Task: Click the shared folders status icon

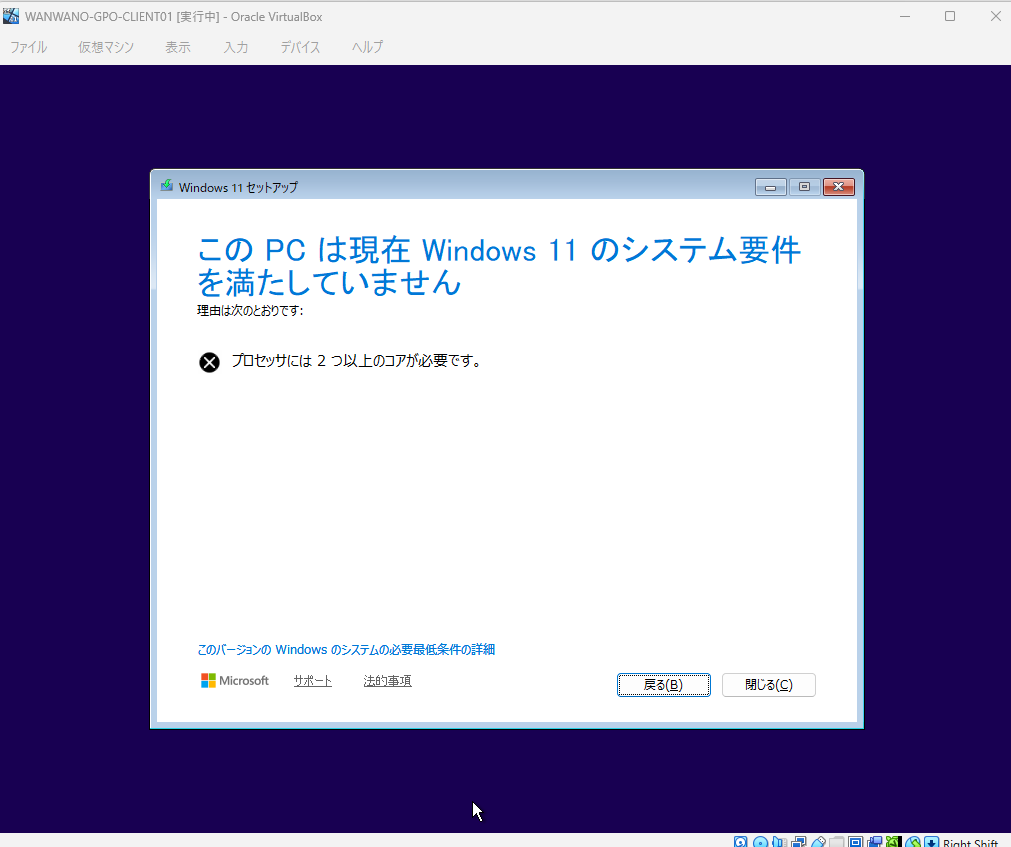Action: pyautogui.click(x=836, y=842)
